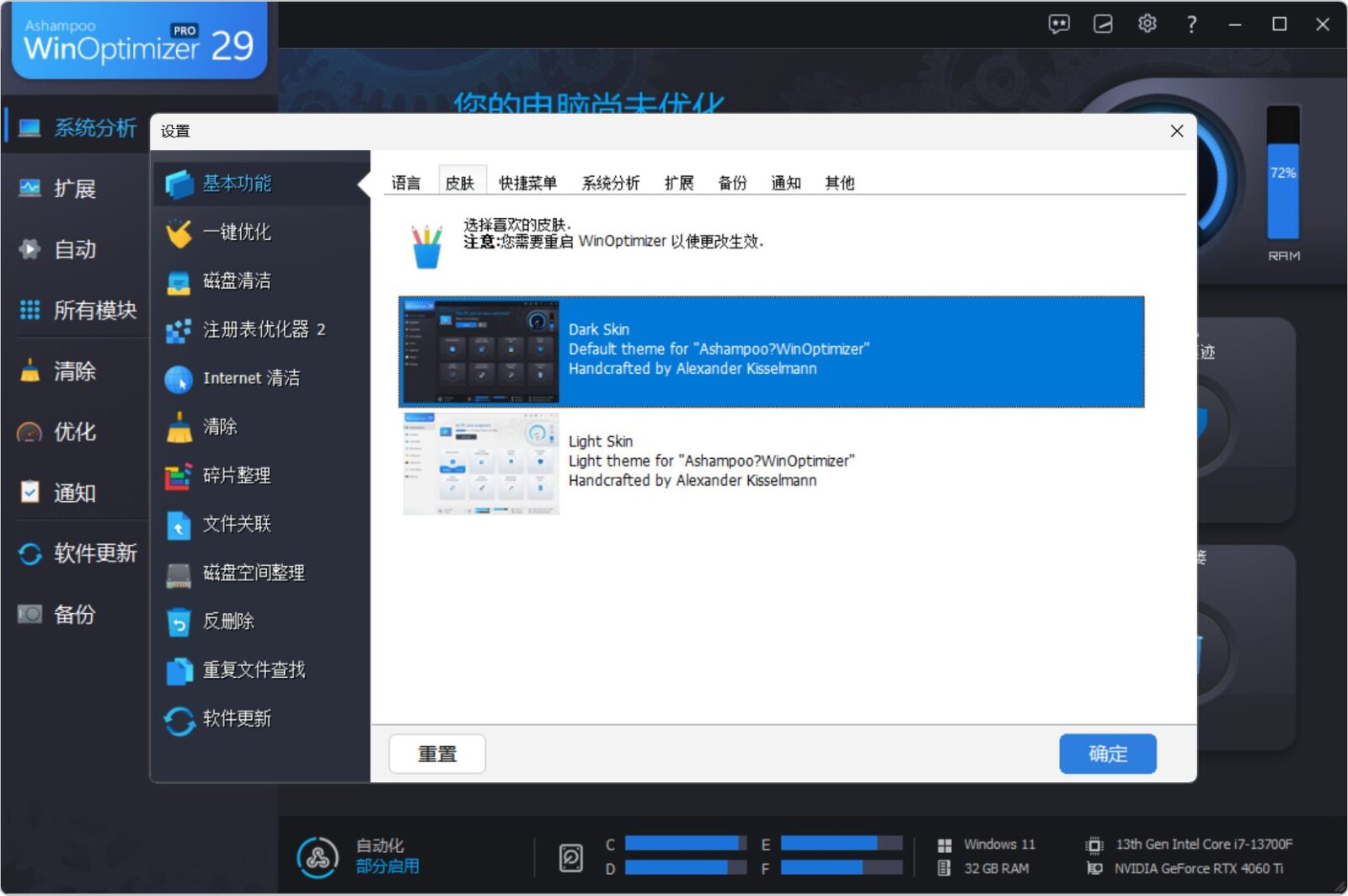The width and height of the screenshot is (1348, 896).
Task: Switch to 语言 tab
Action: 406,183
